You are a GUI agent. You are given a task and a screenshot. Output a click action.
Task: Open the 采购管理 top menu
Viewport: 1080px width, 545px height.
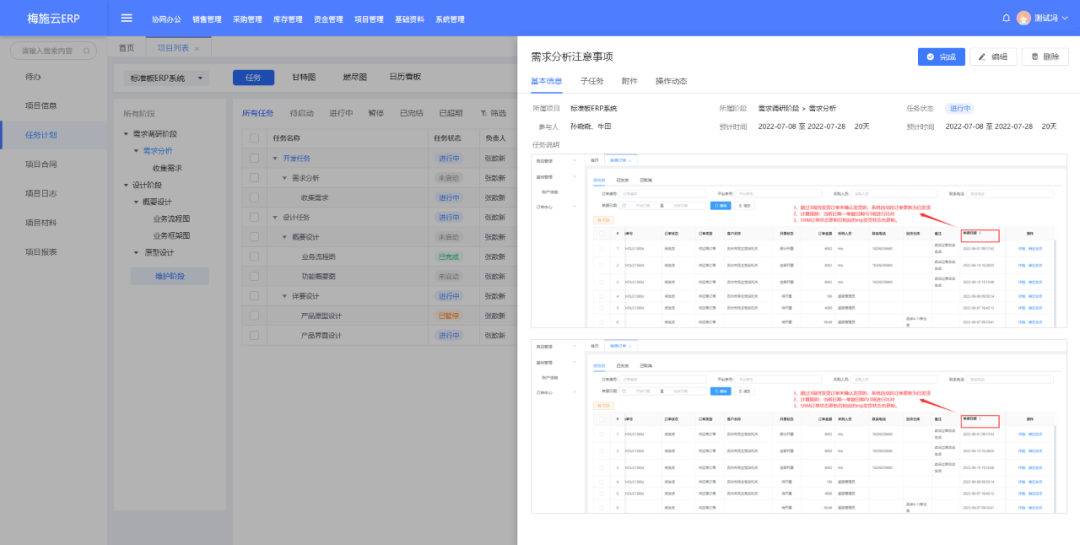(247, 19)
